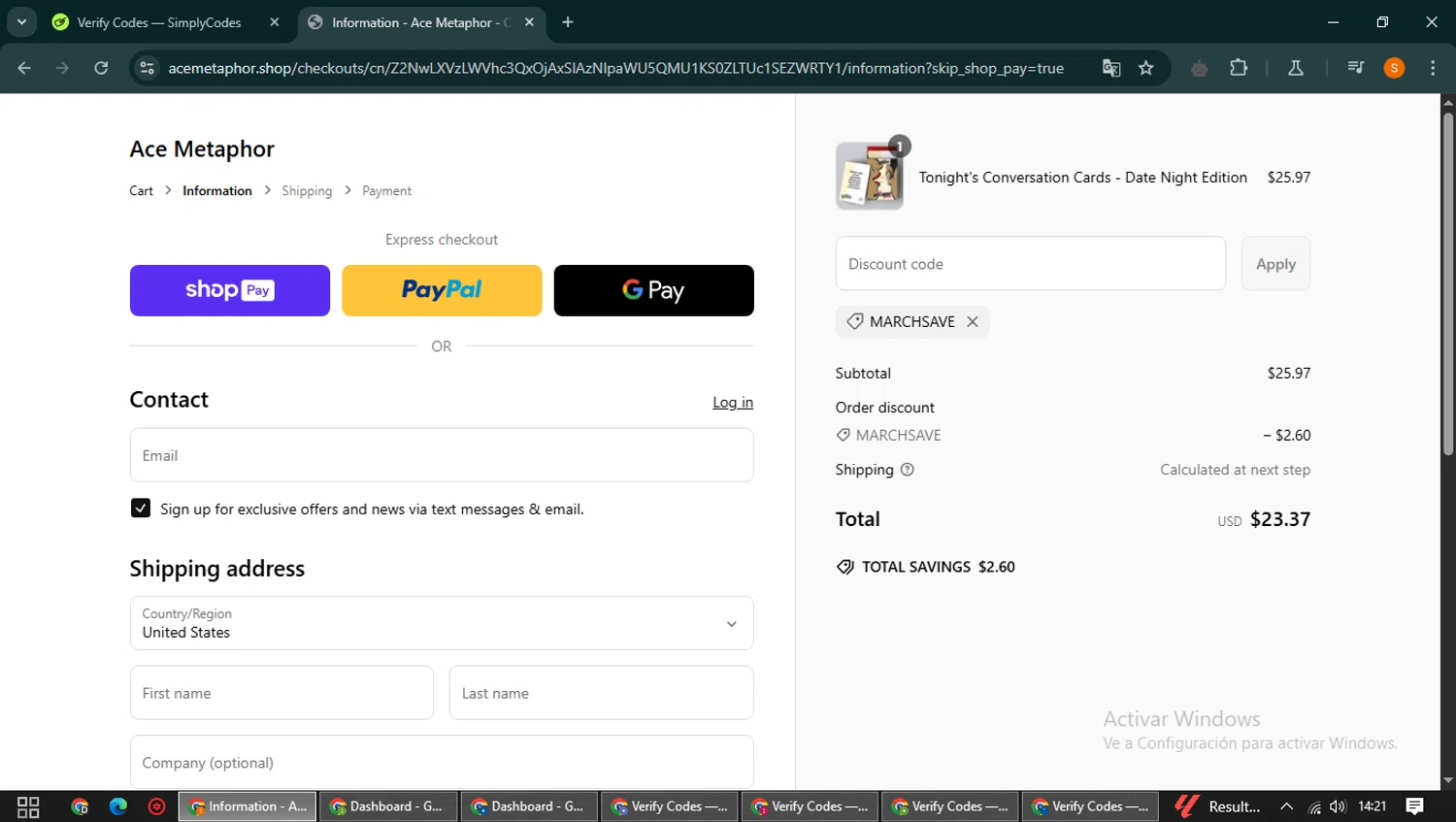Viewport: 1456px width, 822px height.
Task: Click the Shipping breadcrumb step
Action: tap(307, 191)
